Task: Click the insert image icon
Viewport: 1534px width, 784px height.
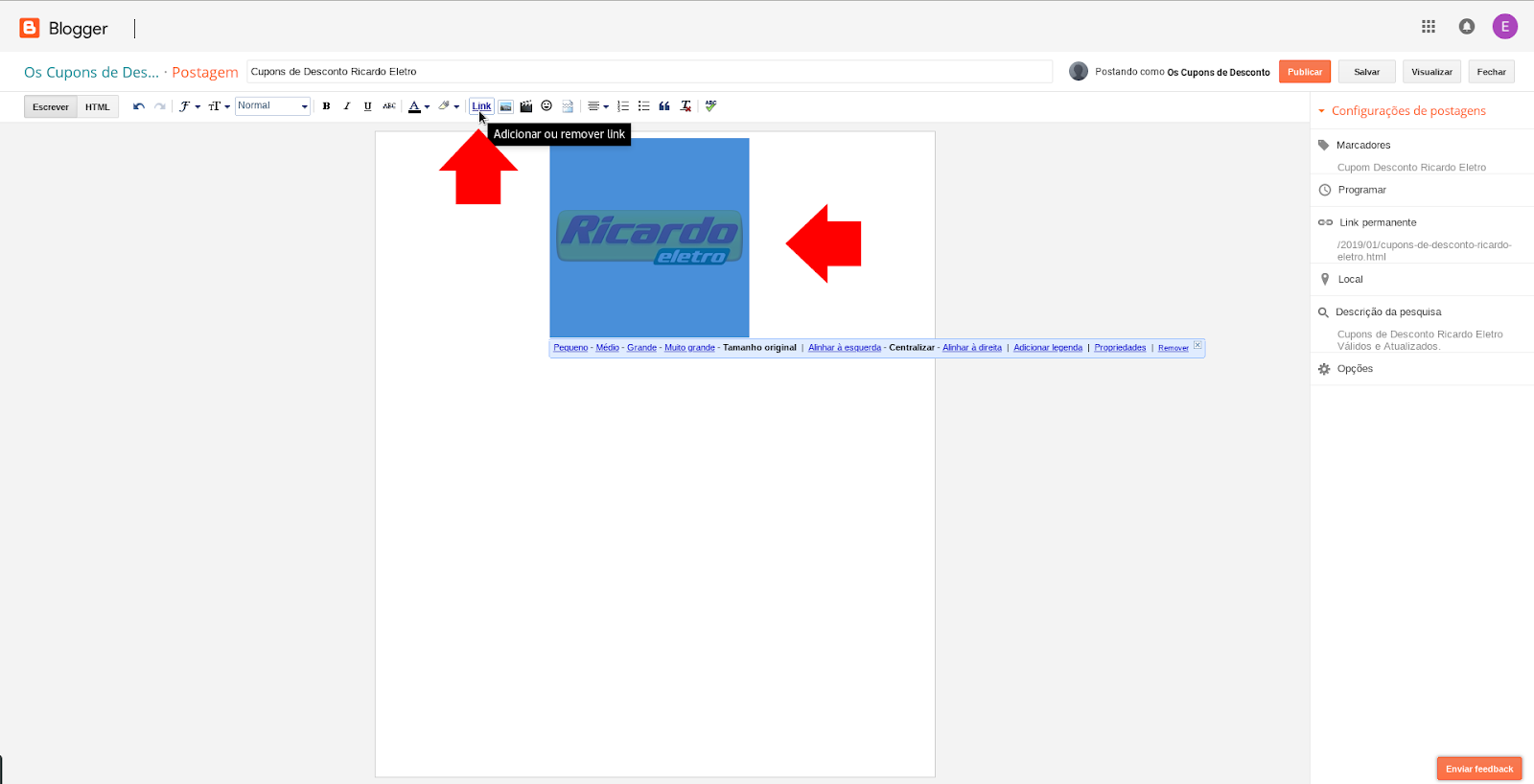Action: pos(505,106)
